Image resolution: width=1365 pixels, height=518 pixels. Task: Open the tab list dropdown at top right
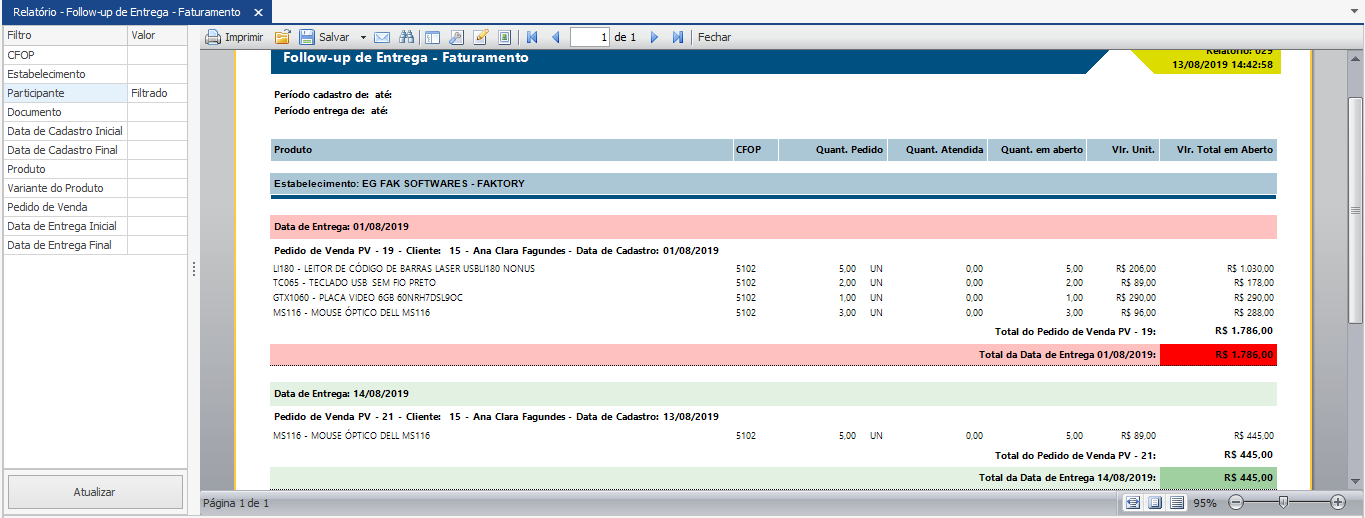coord(1353,13)
